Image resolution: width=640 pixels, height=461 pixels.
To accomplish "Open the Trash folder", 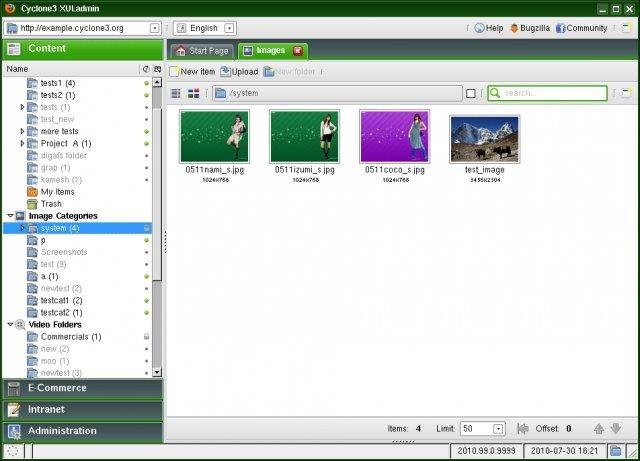I will click(50, 204).
